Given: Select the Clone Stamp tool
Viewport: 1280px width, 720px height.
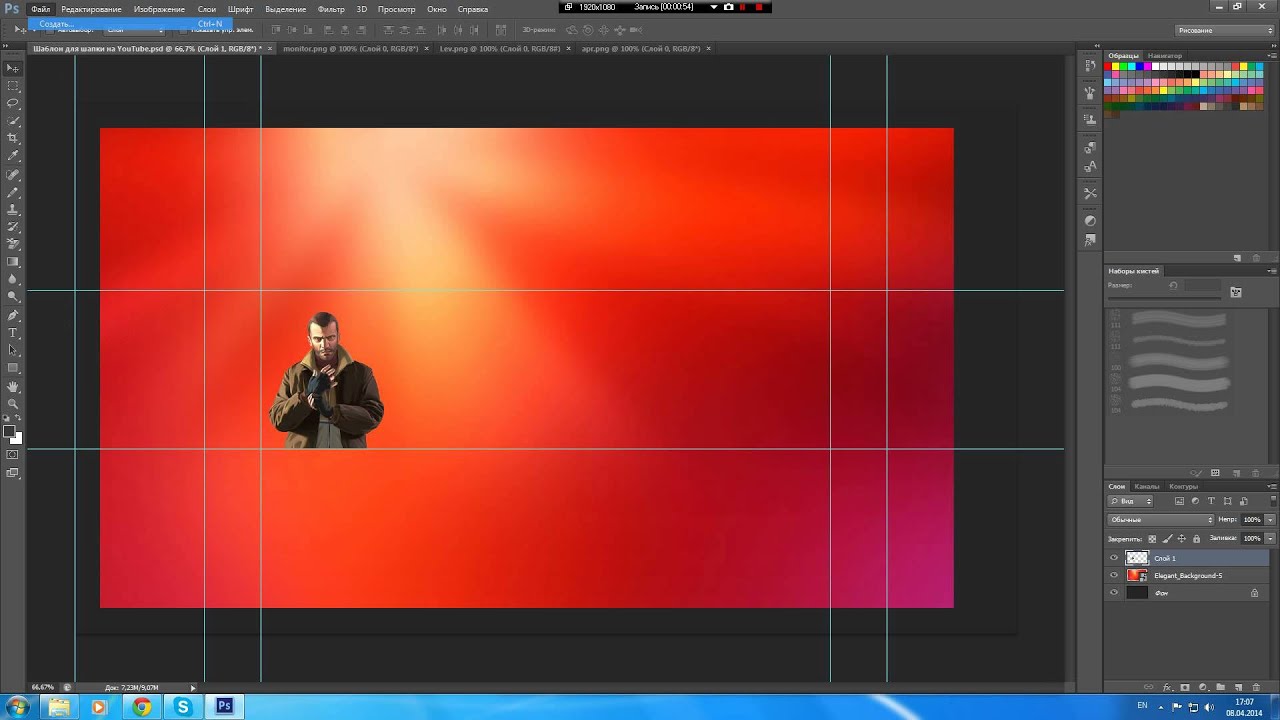Looking at the screenshot, I should point(13,209).
